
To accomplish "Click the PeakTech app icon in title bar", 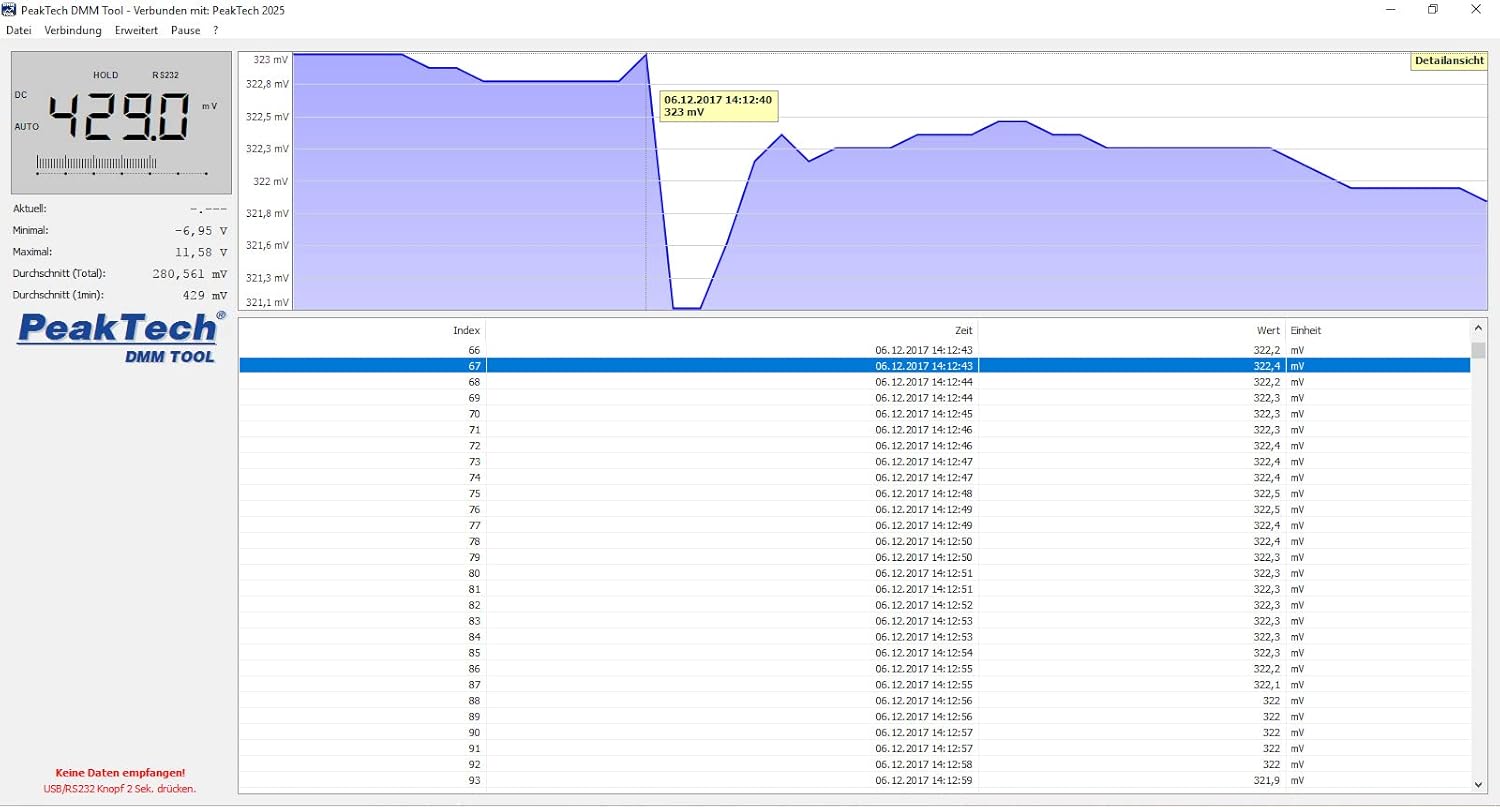I will (x=11, y=9).
